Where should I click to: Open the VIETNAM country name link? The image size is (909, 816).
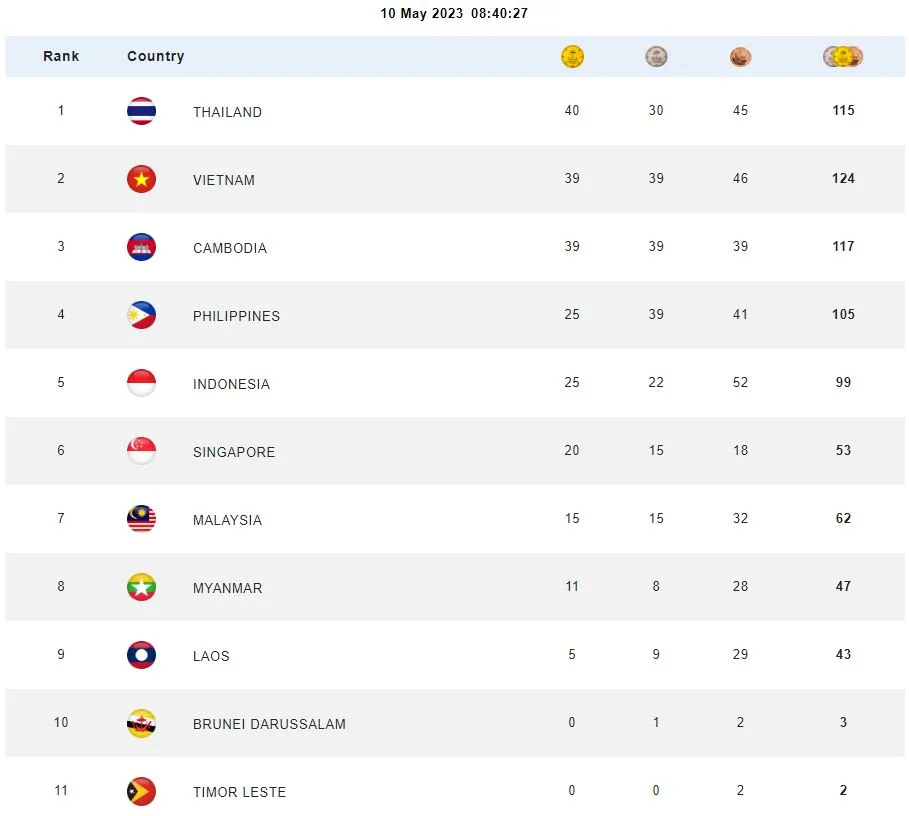tap(224, 180)
